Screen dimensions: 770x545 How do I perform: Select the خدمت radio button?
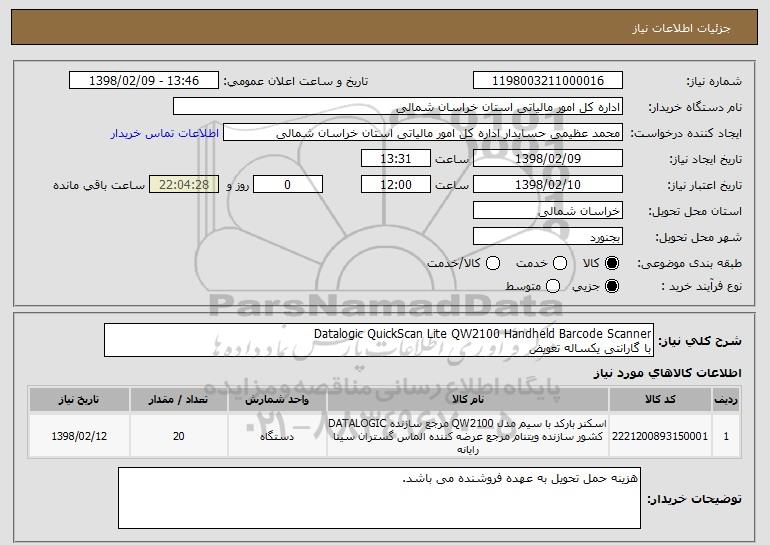(560, 263)
